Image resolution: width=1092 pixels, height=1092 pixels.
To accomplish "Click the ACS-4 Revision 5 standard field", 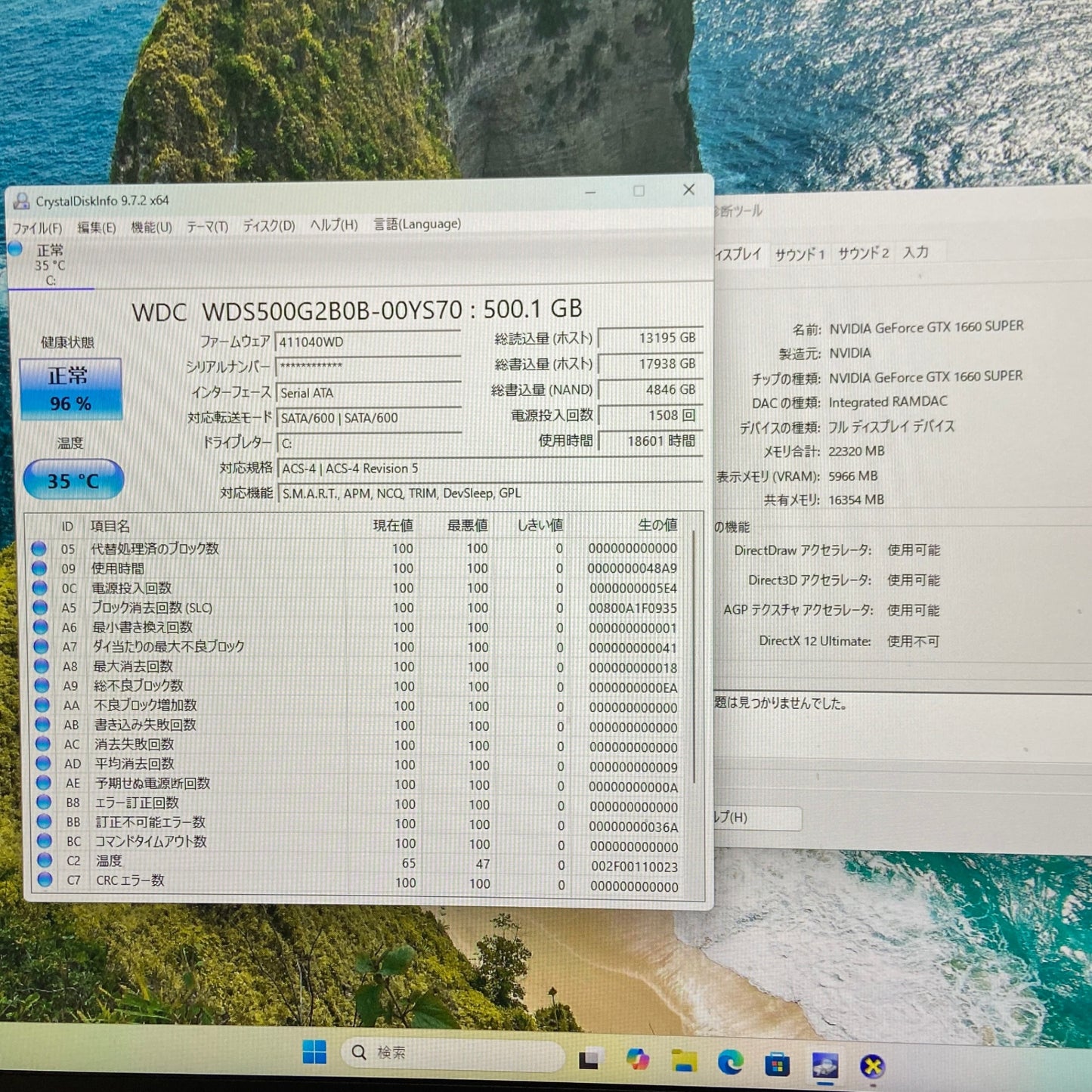I will (490, 469).
